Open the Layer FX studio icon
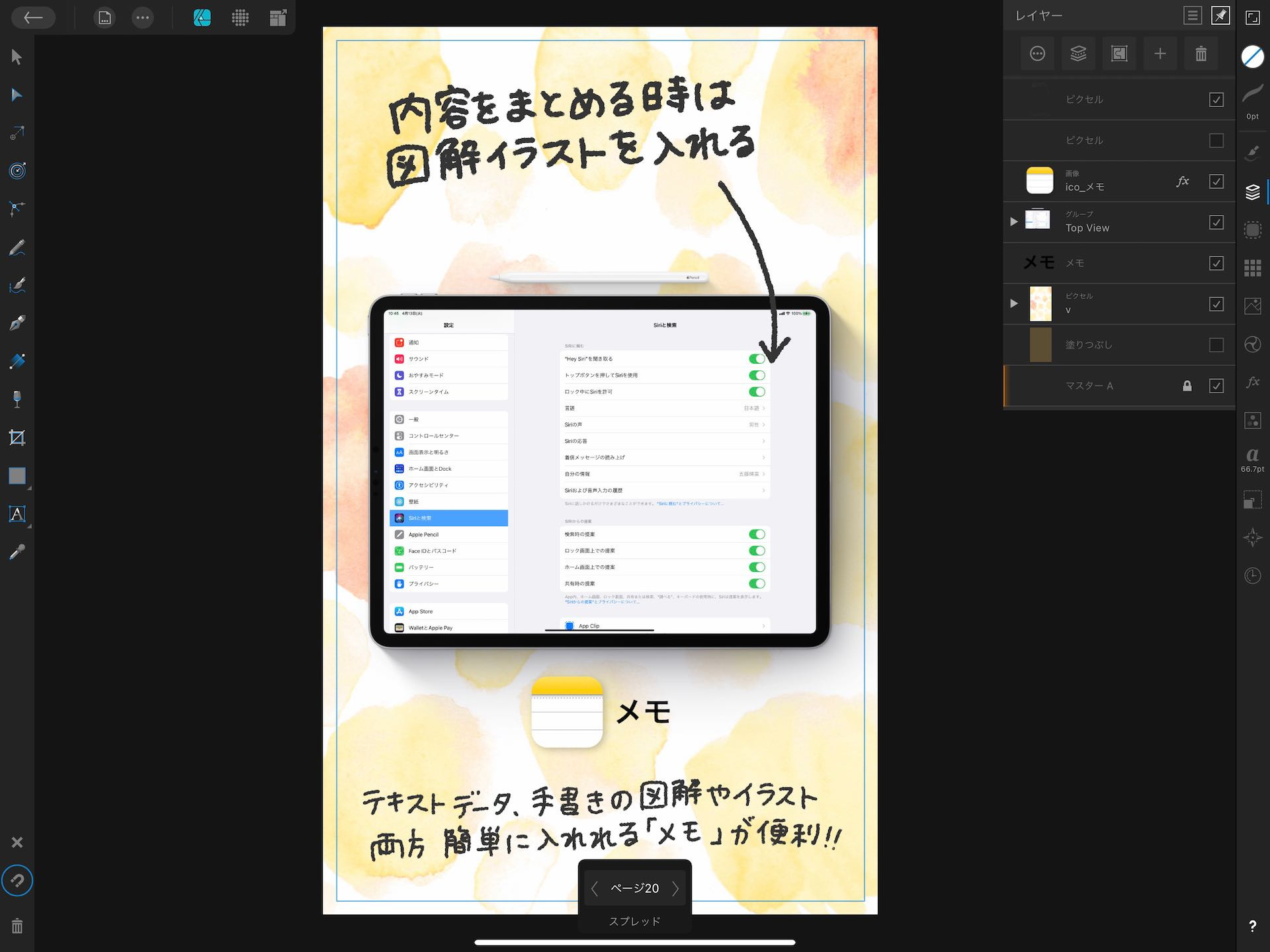 click(1252, 382)
